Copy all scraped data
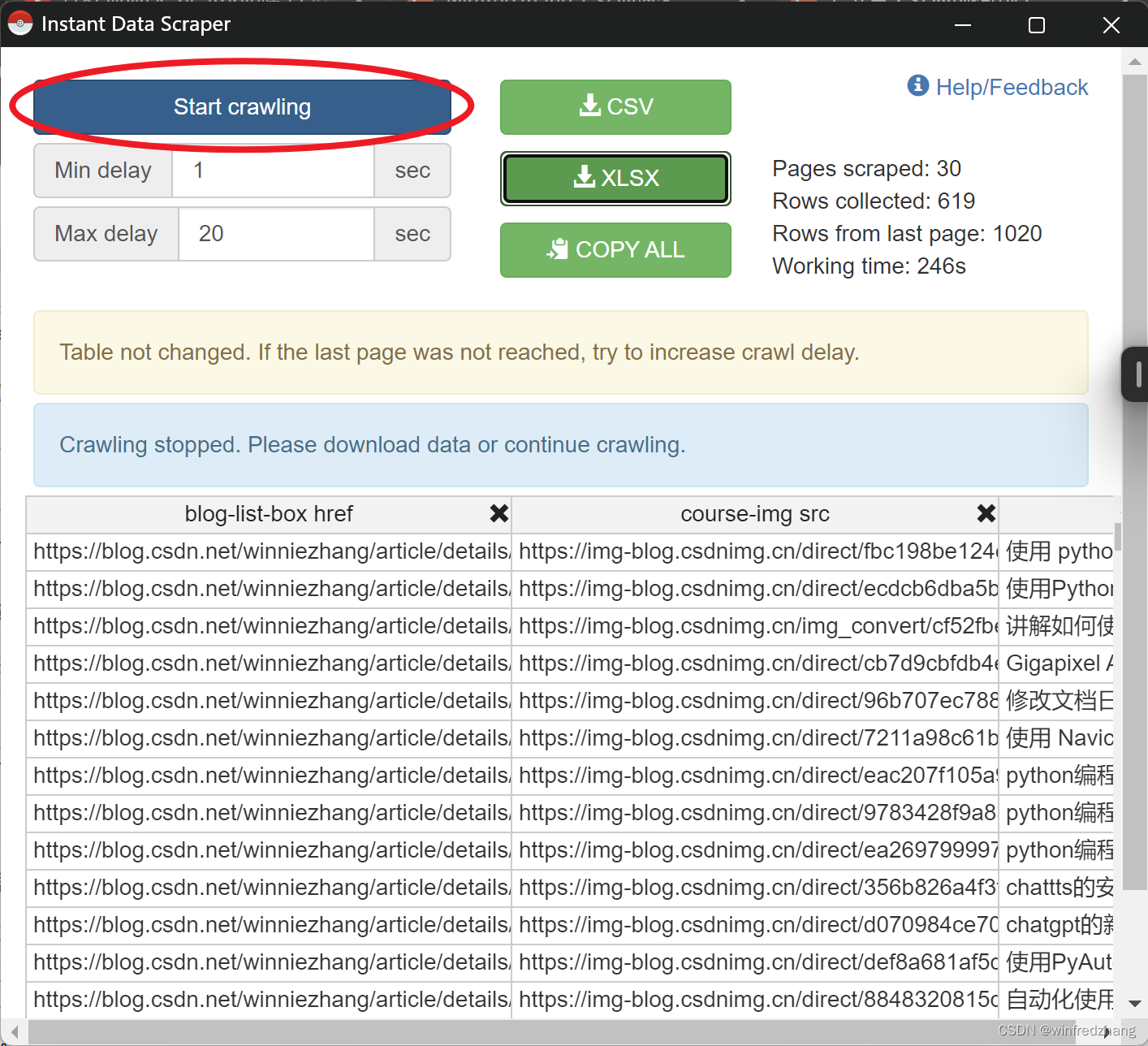Viewport: 1148px width, 1046px height. coord(615,249)
